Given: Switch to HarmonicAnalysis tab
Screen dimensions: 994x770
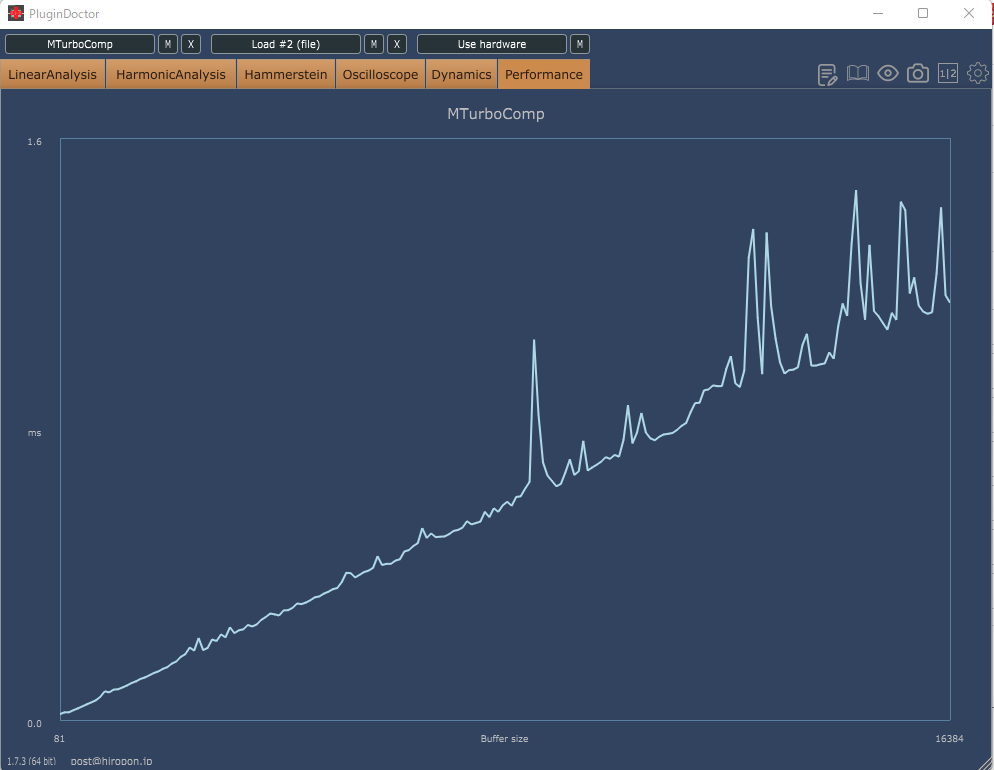Looking at the screenshot, I should 171,74.
